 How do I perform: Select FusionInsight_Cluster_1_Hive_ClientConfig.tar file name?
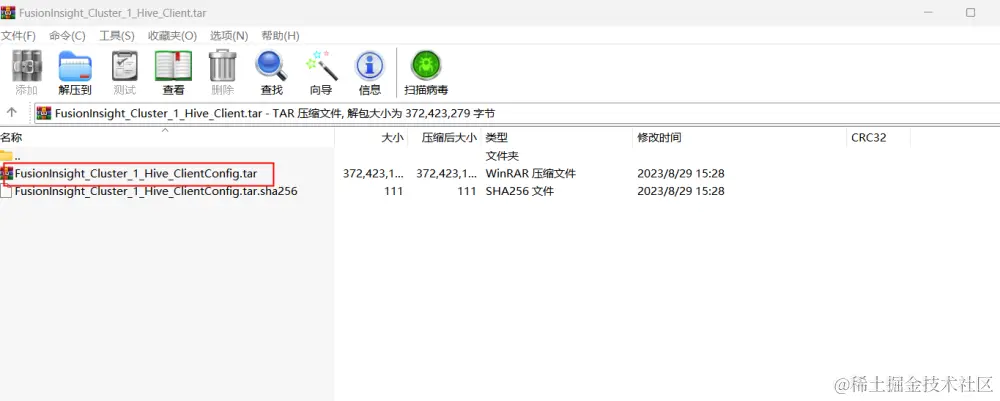pos(136,173)
